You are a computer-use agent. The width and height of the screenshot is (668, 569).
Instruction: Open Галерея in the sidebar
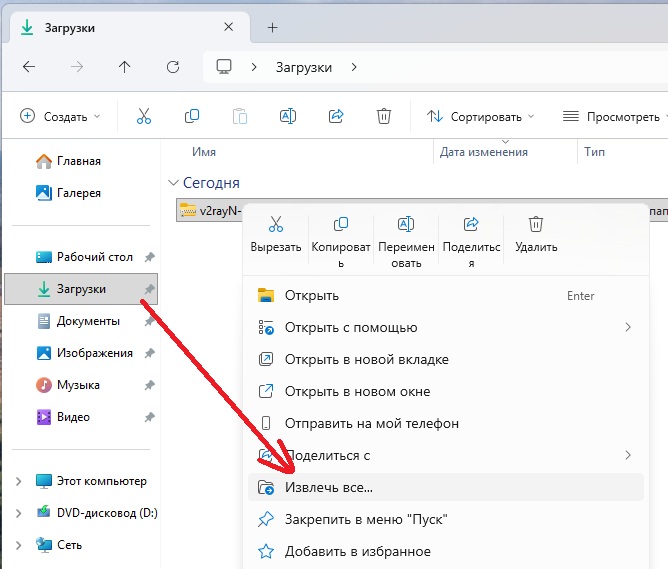tap(78, 193)
